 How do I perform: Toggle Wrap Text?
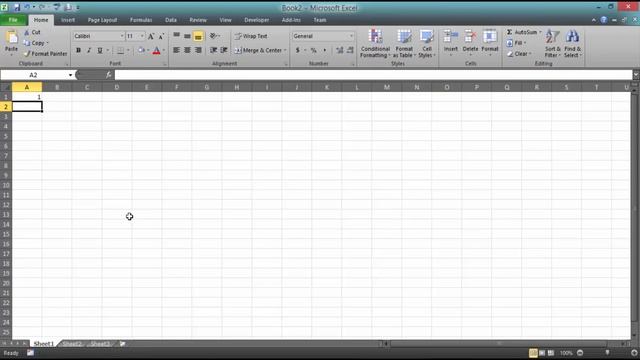click(x=251, y=36)
